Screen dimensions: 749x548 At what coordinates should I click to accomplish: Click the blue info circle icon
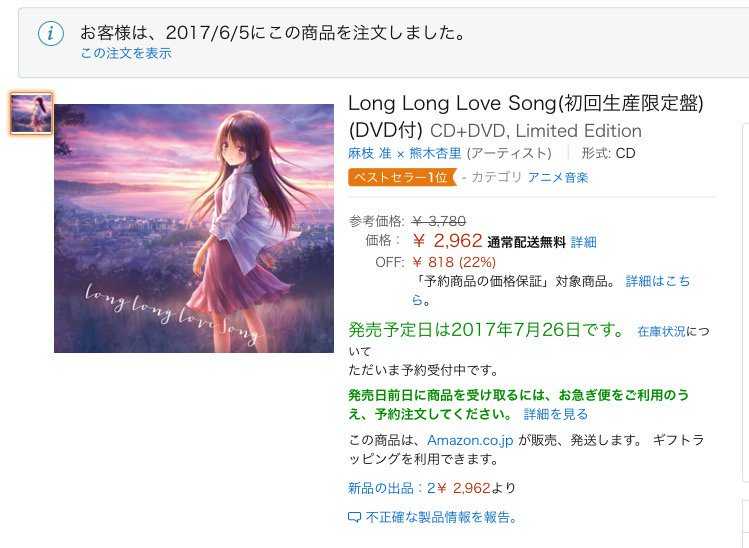click(51, 34)
